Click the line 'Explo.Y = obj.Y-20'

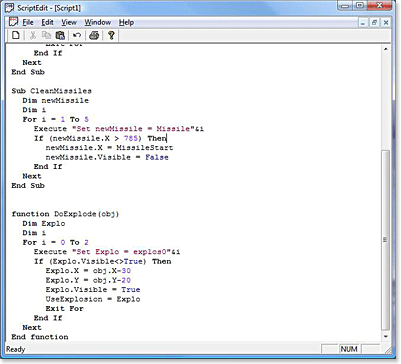pos(88,280)
